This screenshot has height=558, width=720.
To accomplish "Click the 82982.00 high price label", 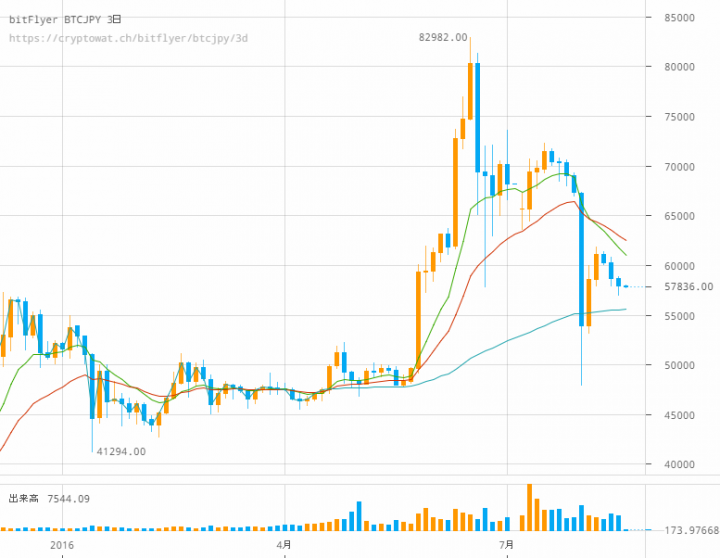I will [443, 37].
